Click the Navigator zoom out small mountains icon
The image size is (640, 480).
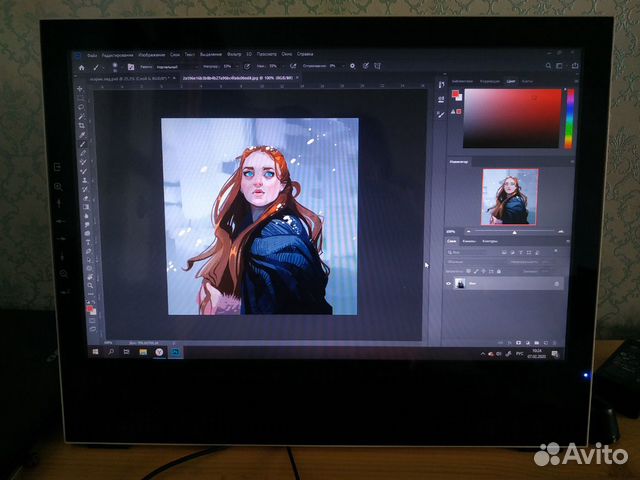469,231
